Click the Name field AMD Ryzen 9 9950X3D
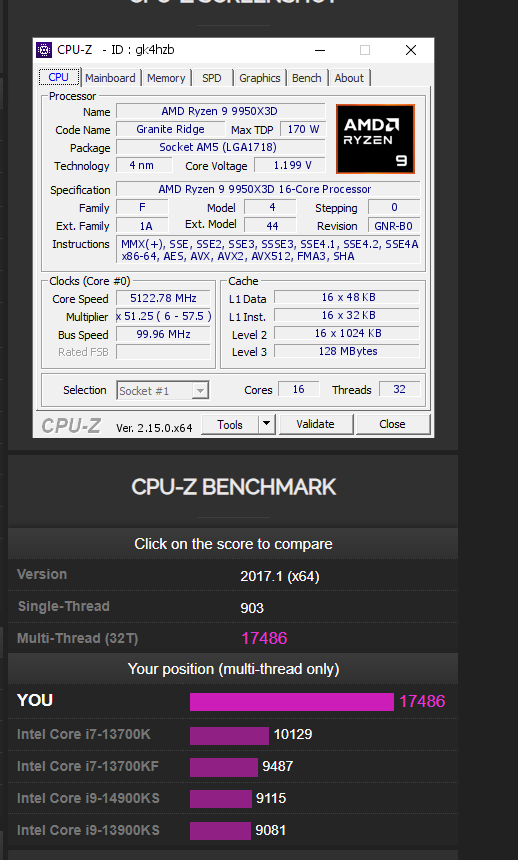518x860 pixels. [219, 111]
